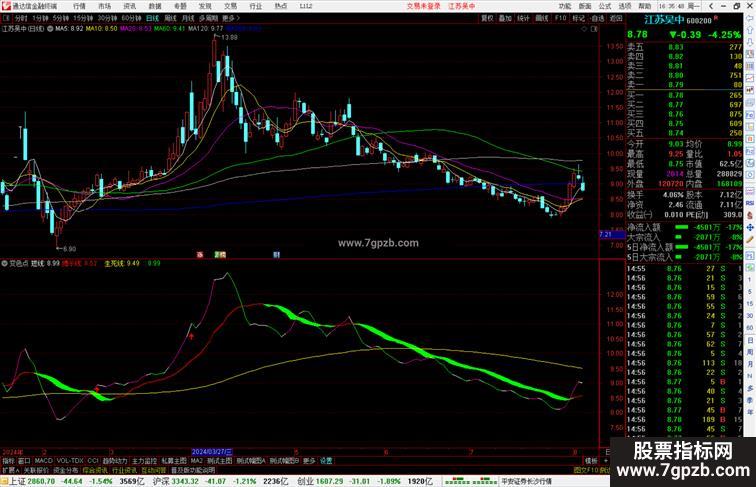Click the 上证 index in status bar
The height and width of the screenshot is (487, 756).
click(18, 481)
